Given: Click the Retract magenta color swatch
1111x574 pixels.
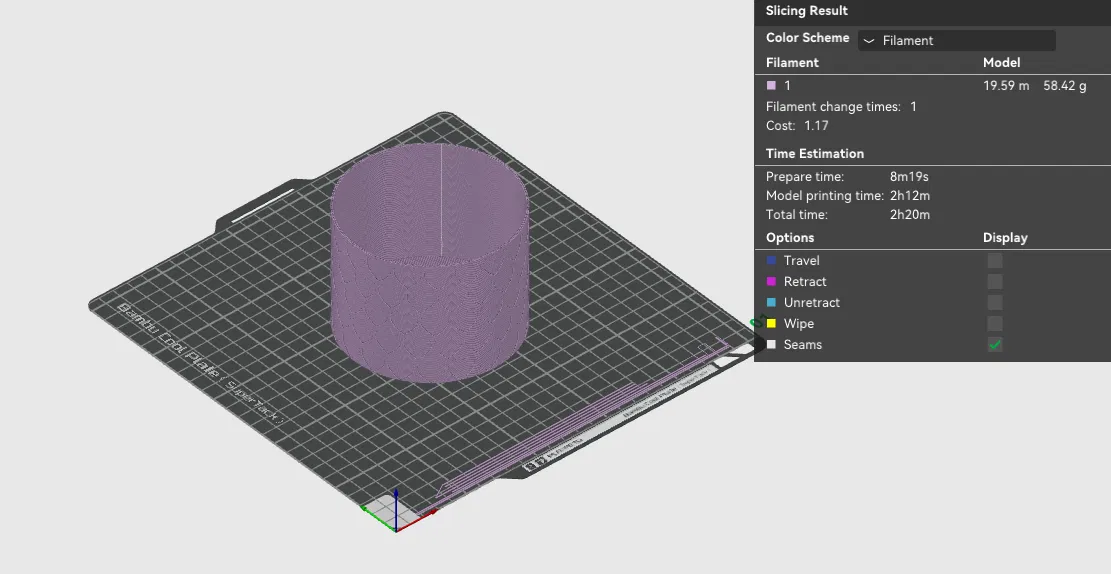Looking at the screenshot, I should click(x=771, y=281).
